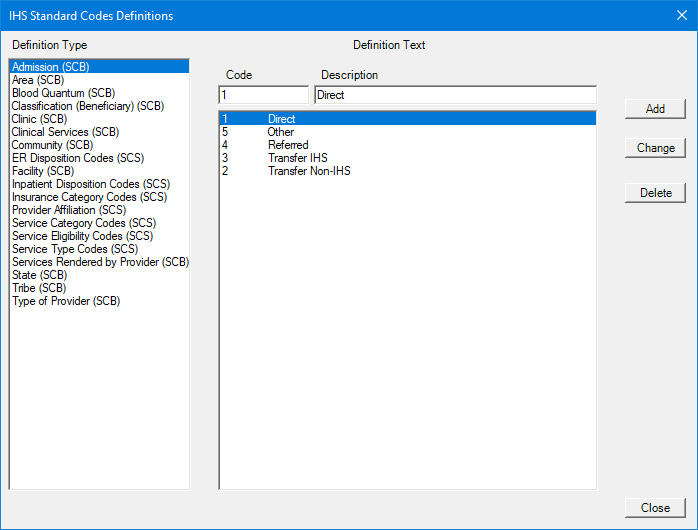The width and height of the screenshot is (698, 530).
Task: Choose Tribe (SCB) definition type
Action: click(37, 288)
